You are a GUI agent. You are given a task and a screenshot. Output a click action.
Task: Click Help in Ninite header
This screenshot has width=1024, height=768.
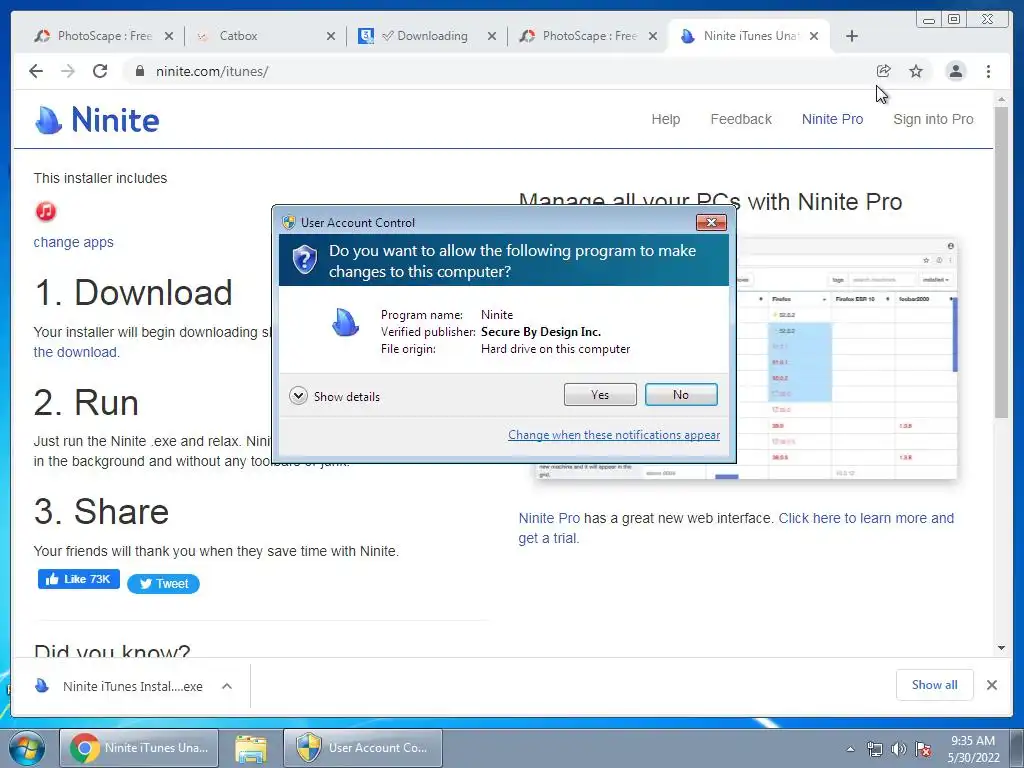tap(665, 119)
